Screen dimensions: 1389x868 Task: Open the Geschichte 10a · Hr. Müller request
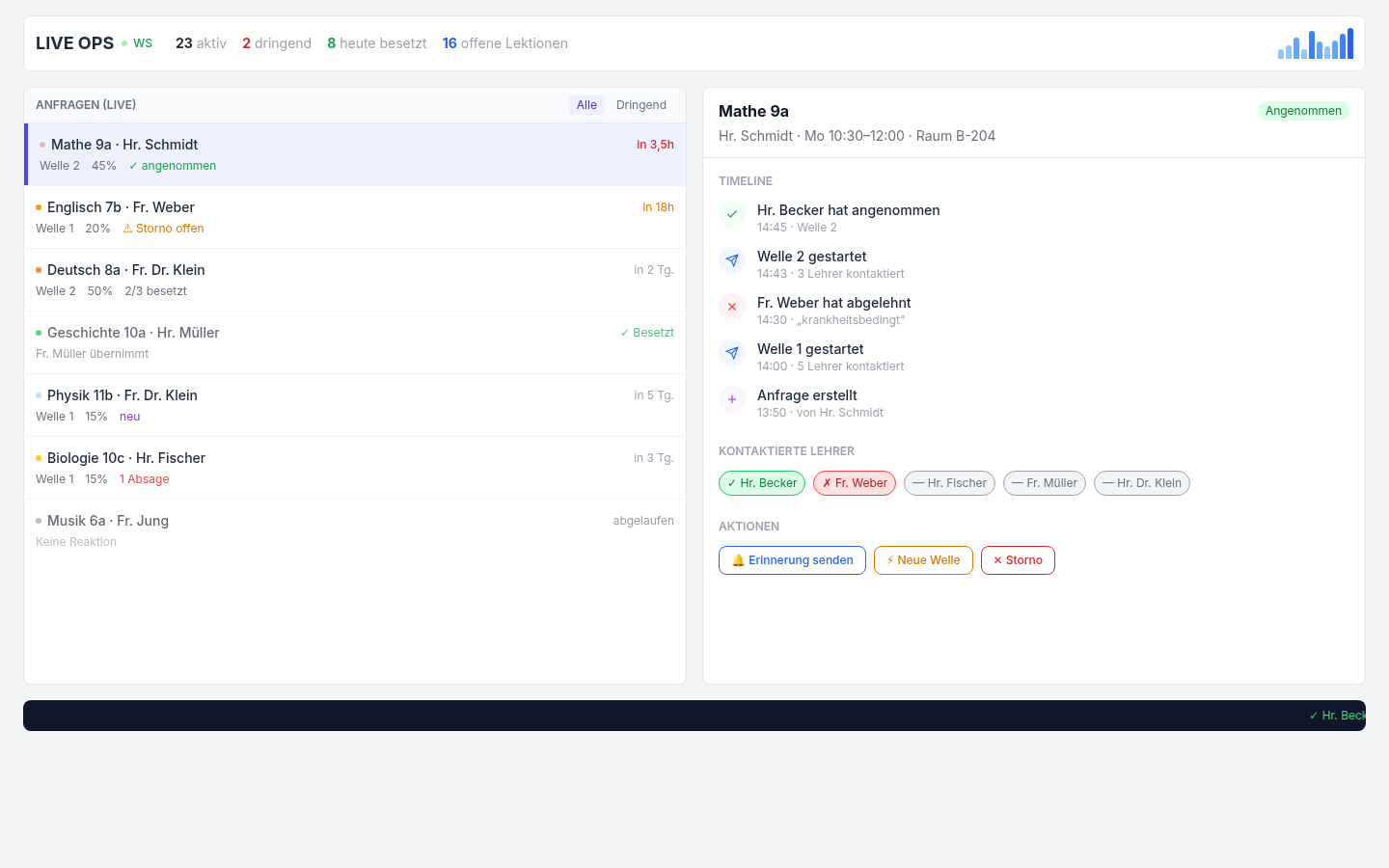click(x=355, y=342)
